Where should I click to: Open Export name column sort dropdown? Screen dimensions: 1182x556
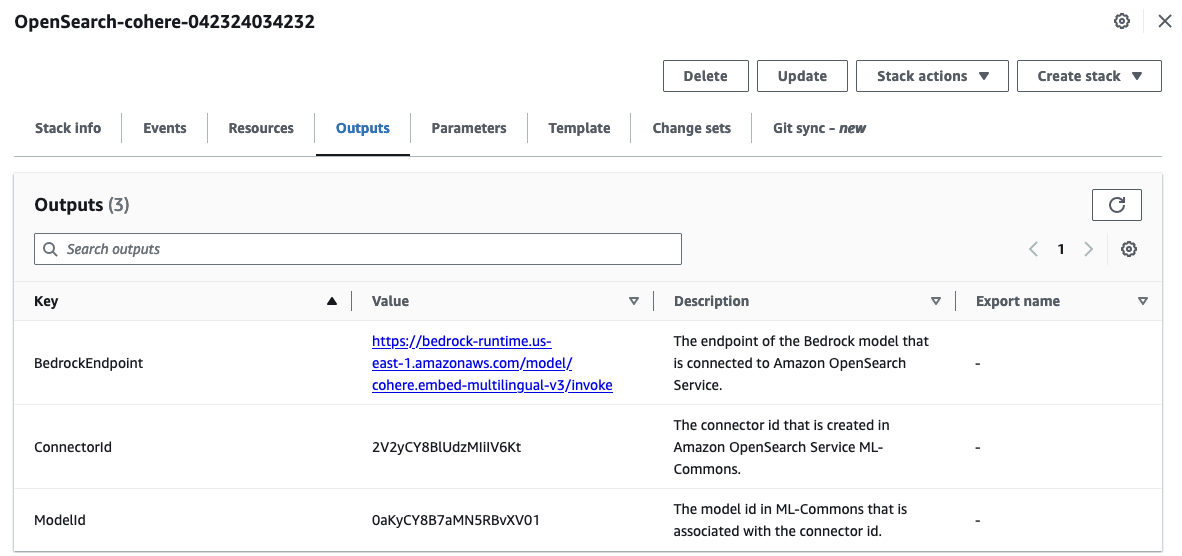(1142, 301)
